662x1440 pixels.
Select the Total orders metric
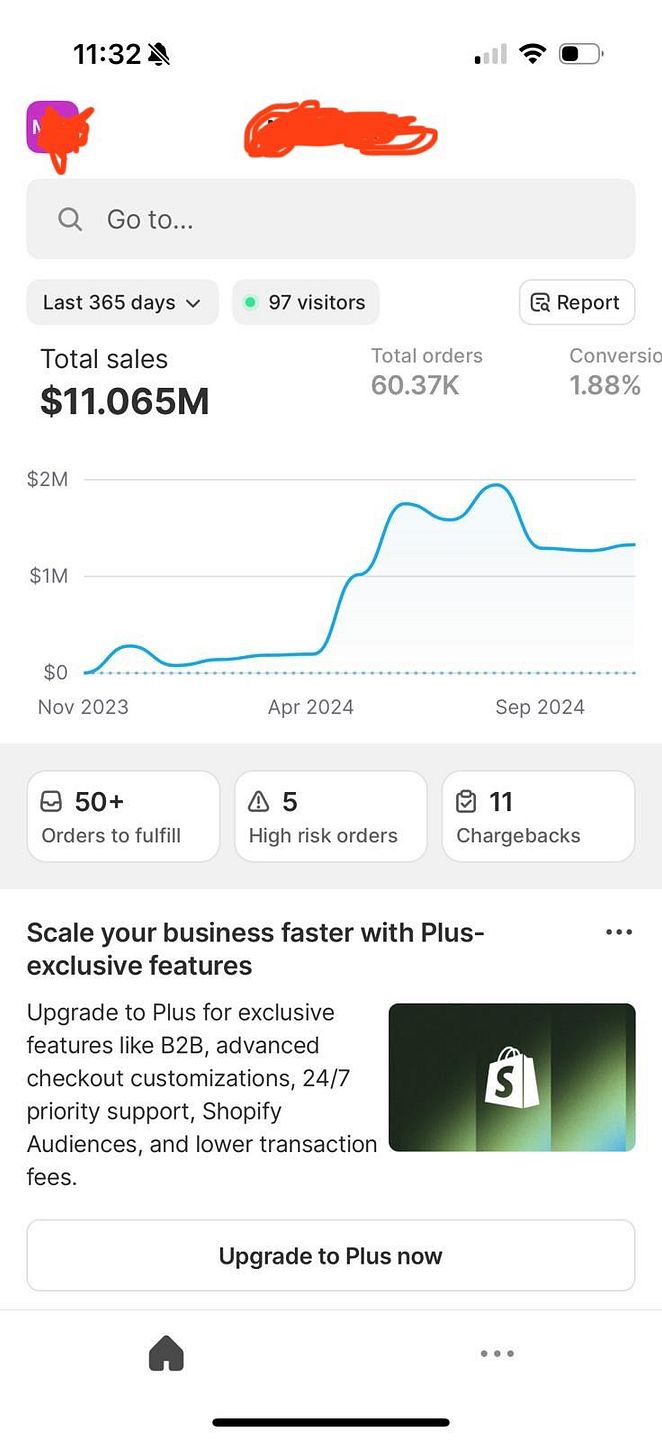427,371
